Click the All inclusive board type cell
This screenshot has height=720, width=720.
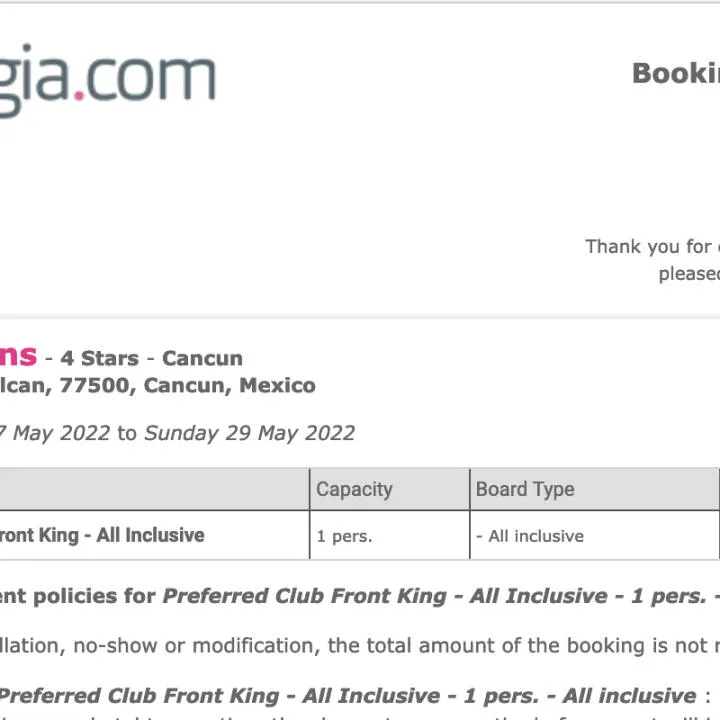[530, 536]
